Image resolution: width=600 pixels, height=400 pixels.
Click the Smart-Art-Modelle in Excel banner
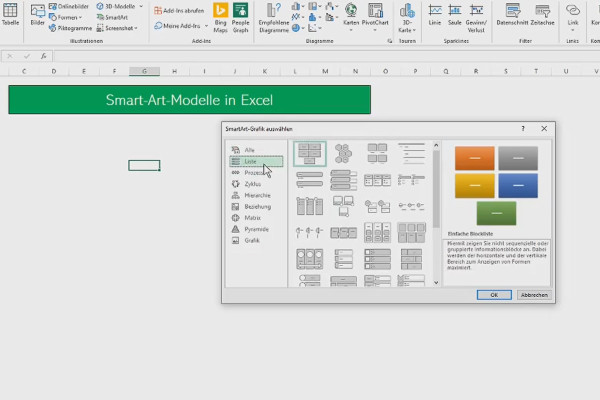pyautogui.click(x=189, y=100)
